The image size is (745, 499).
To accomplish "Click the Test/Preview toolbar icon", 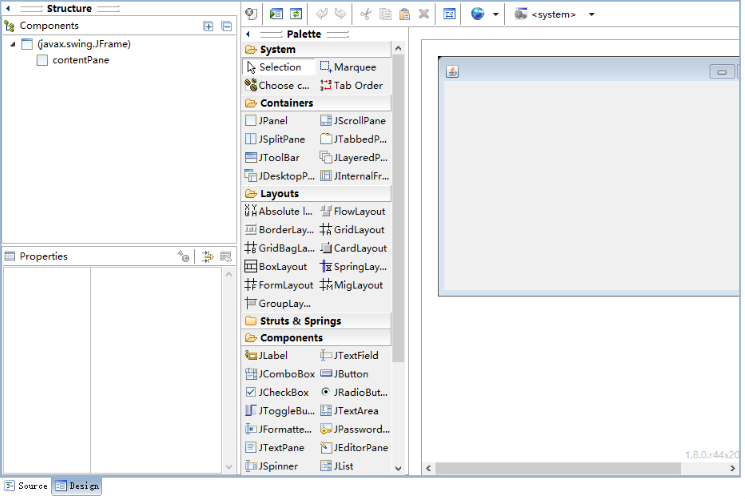I will [x=277, y=14].
